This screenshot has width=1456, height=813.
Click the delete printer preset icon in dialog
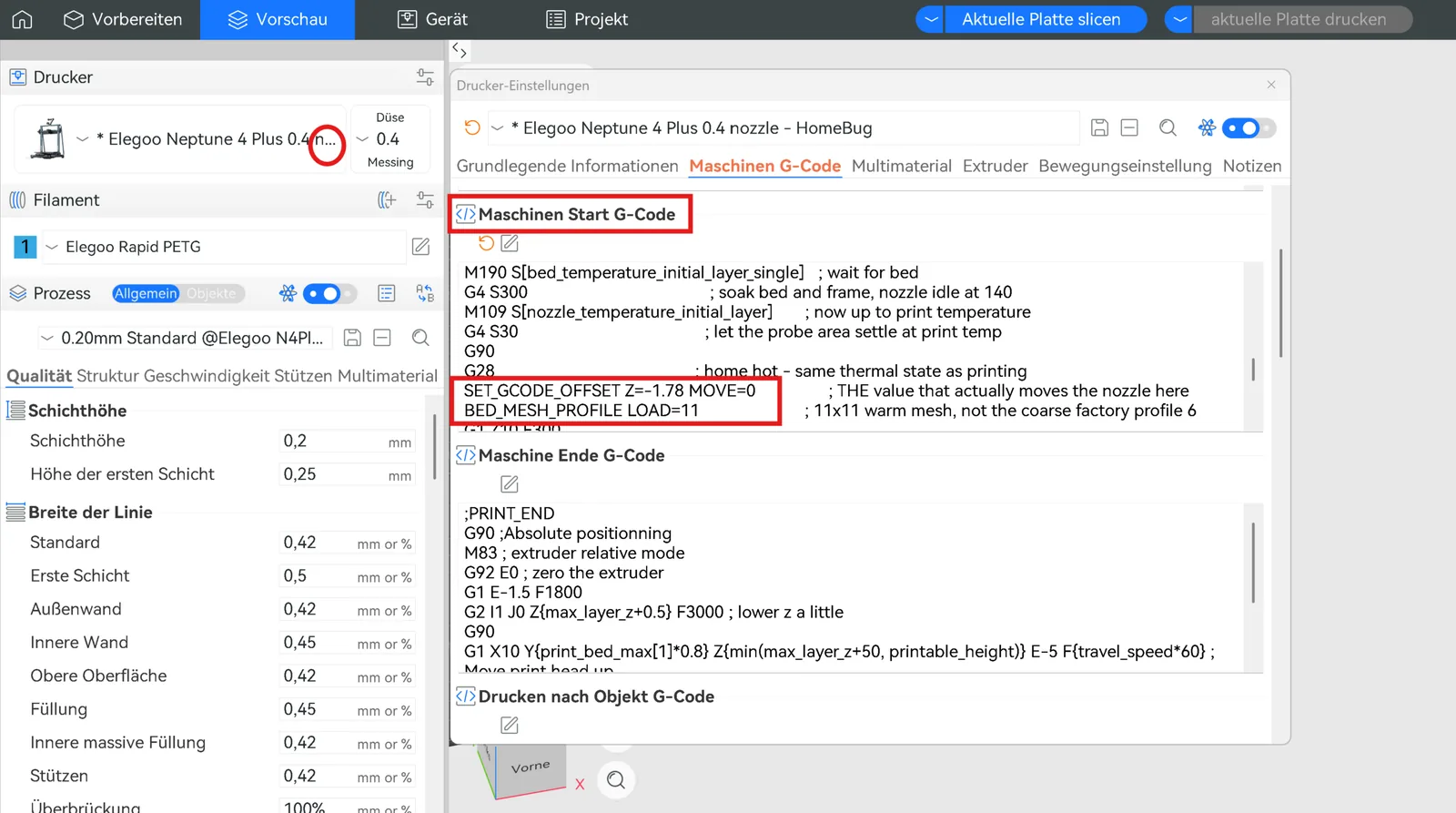tap(1129, 128)
